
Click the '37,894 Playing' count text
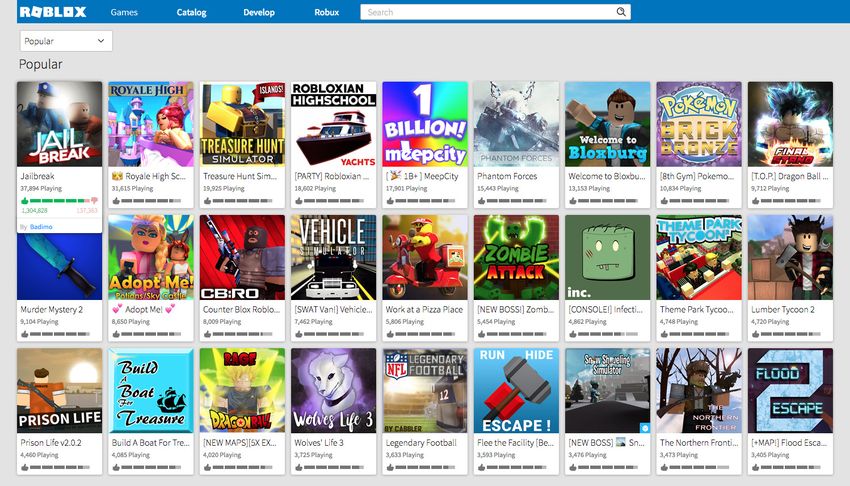[41, 189]
